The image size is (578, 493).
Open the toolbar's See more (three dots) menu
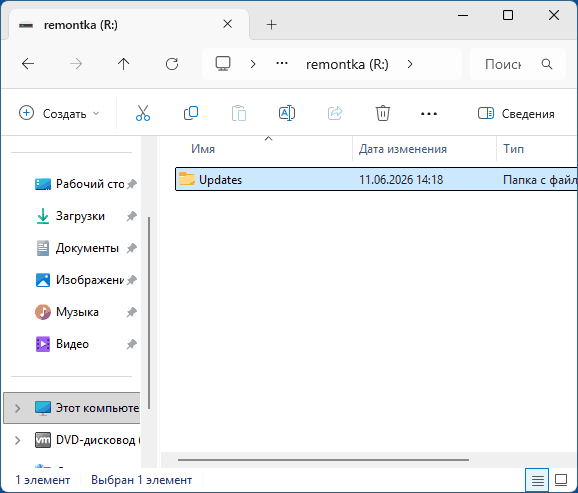point(429,114)
